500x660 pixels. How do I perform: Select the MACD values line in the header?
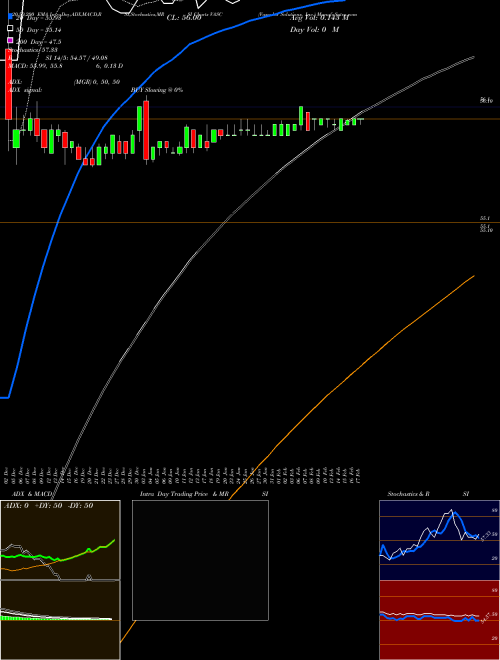66,66
